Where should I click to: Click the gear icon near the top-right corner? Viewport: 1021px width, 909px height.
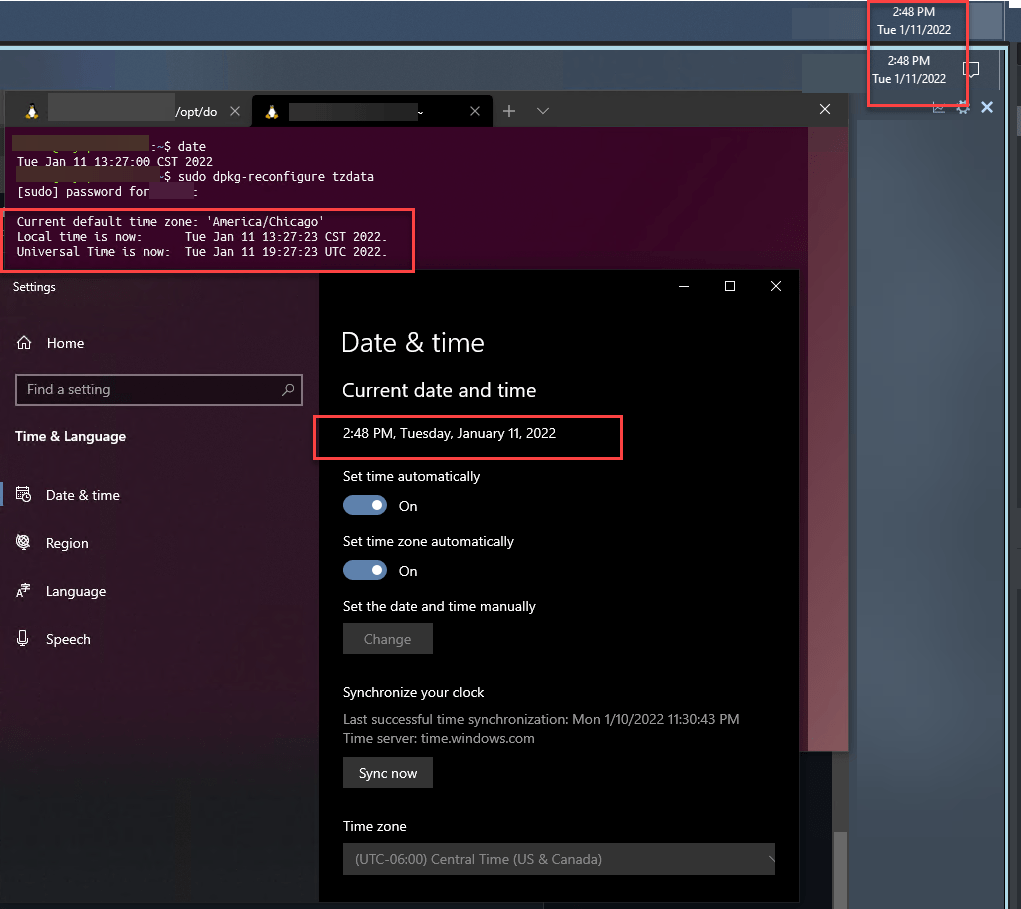tap(962, 107)
